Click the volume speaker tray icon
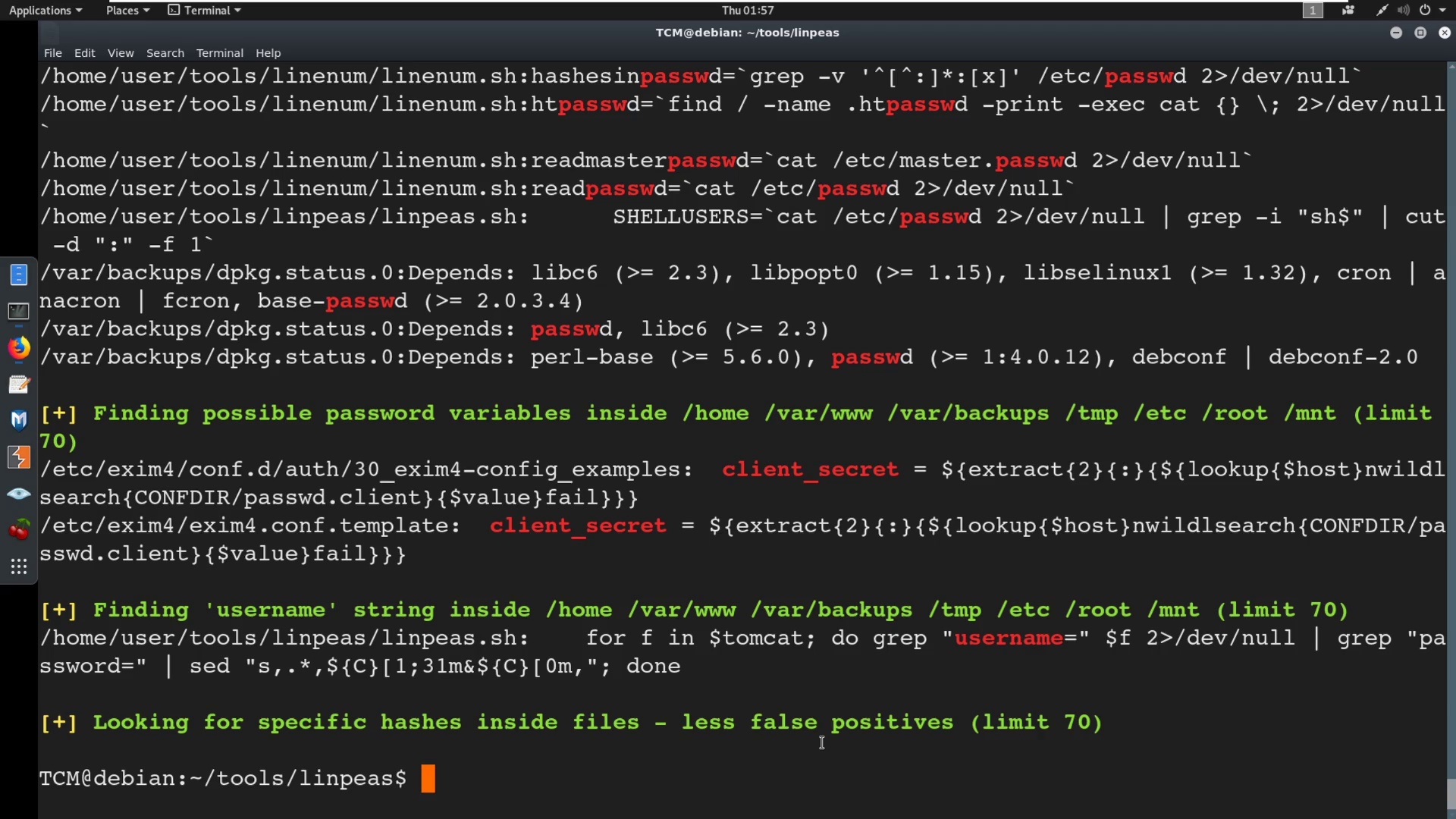This screenshot has height=819, width=1456. [x=1403, y=10]
